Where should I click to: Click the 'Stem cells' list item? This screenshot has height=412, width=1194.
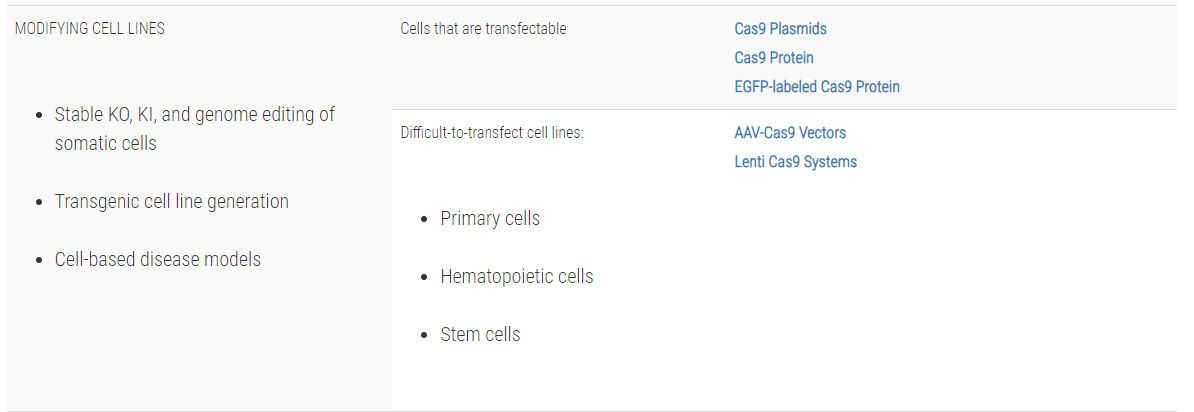click(480, 335)
